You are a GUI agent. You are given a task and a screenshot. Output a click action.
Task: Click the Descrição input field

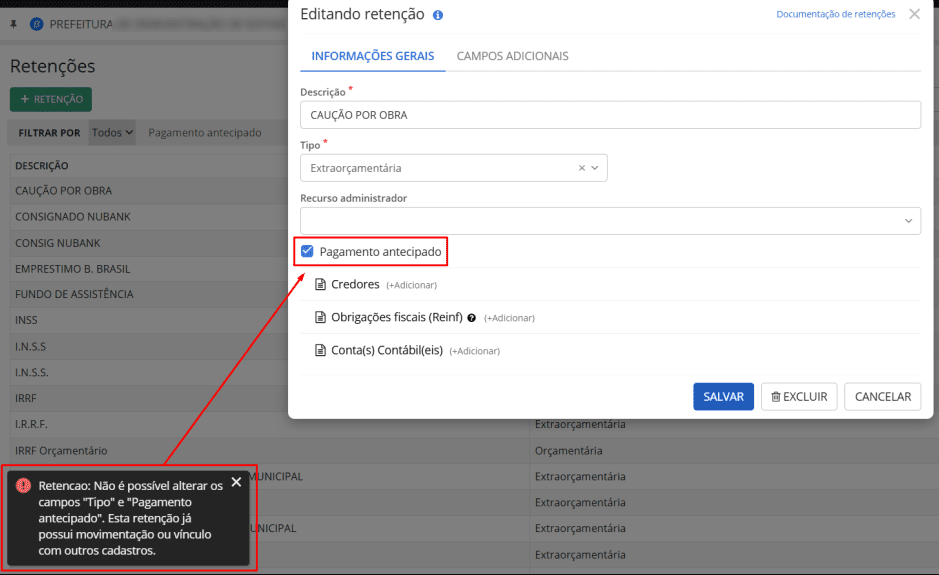click(610, 115)
